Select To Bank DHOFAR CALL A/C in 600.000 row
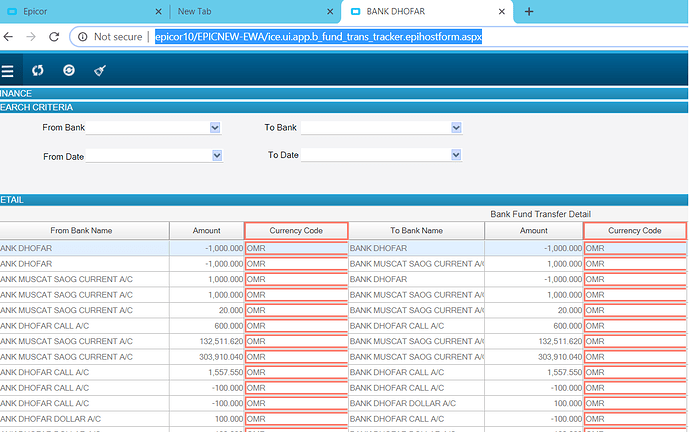Viewport: 690px width, 432px height. pos(416,326)
